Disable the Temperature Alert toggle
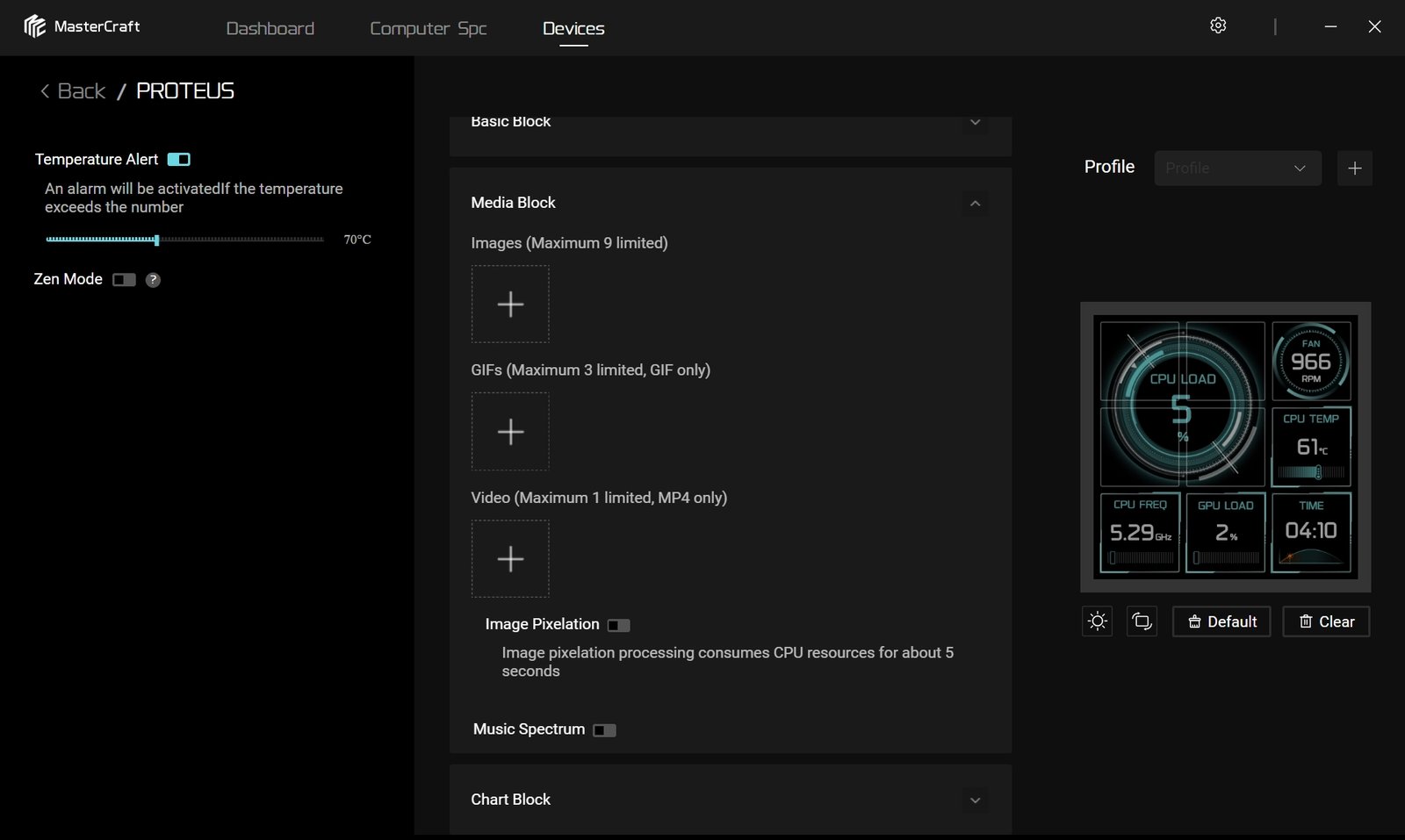 click(x=179, y=160)
